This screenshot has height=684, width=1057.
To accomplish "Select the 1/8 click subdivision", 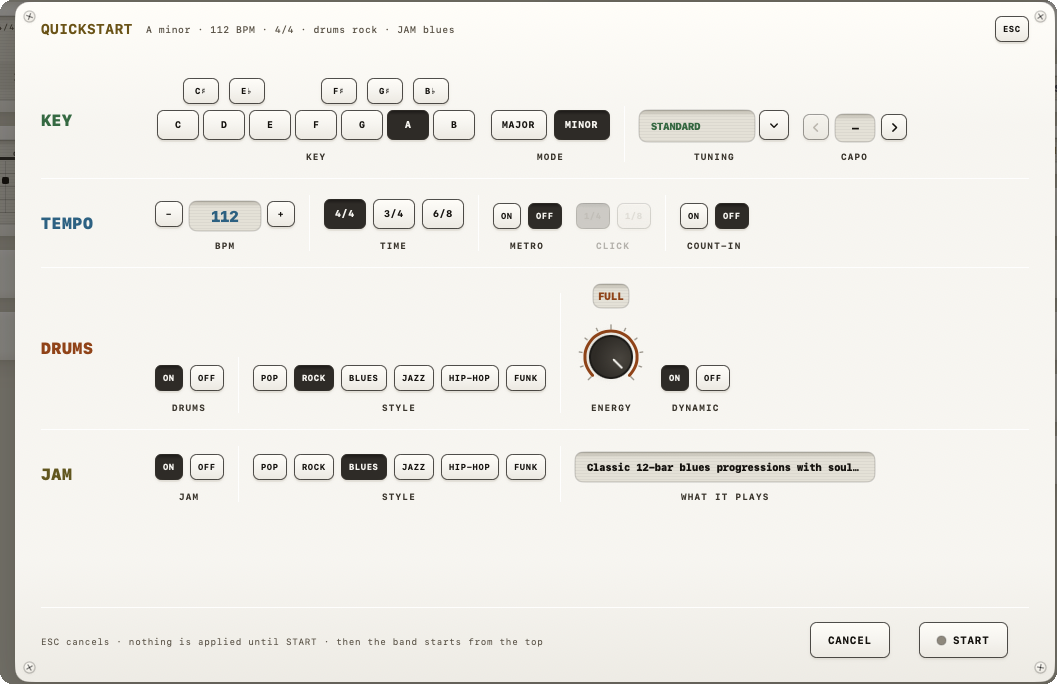I will pyautogui.click(x=634, y=216).
